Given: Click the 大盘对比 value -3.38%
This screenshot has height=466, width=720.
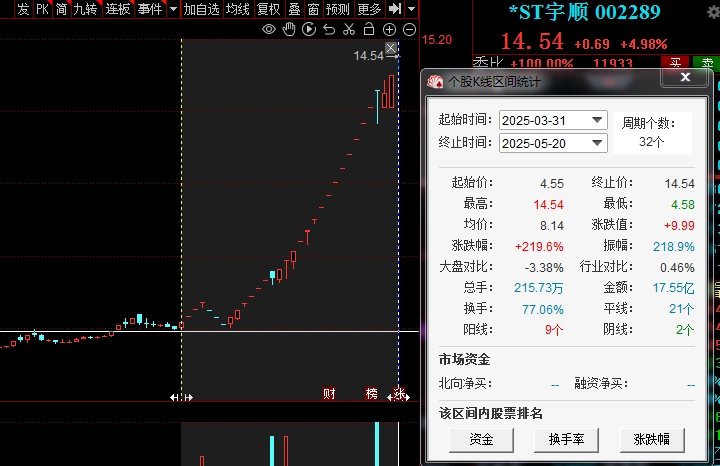Looking at the screenshot, I should click(544, 267).
